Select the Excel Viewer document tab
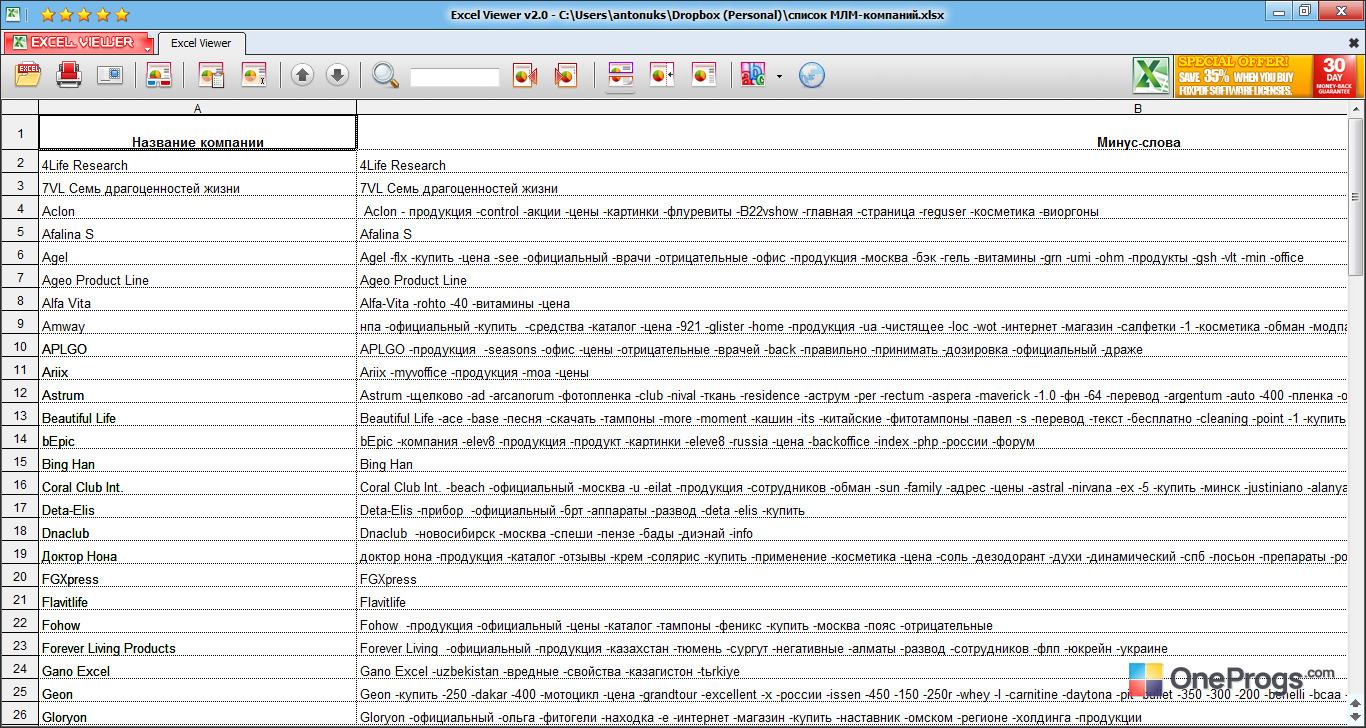 tap(201, 43)
